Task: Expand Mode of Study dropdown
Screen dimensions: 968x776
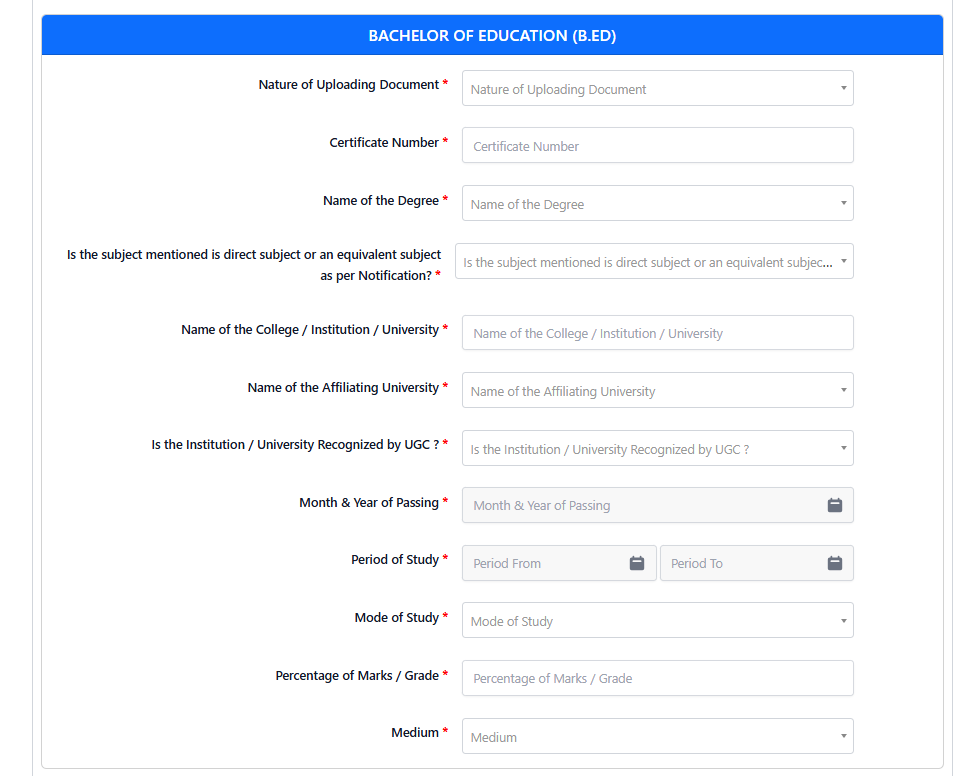Action: pyautogui.click(x=657, y=620)
